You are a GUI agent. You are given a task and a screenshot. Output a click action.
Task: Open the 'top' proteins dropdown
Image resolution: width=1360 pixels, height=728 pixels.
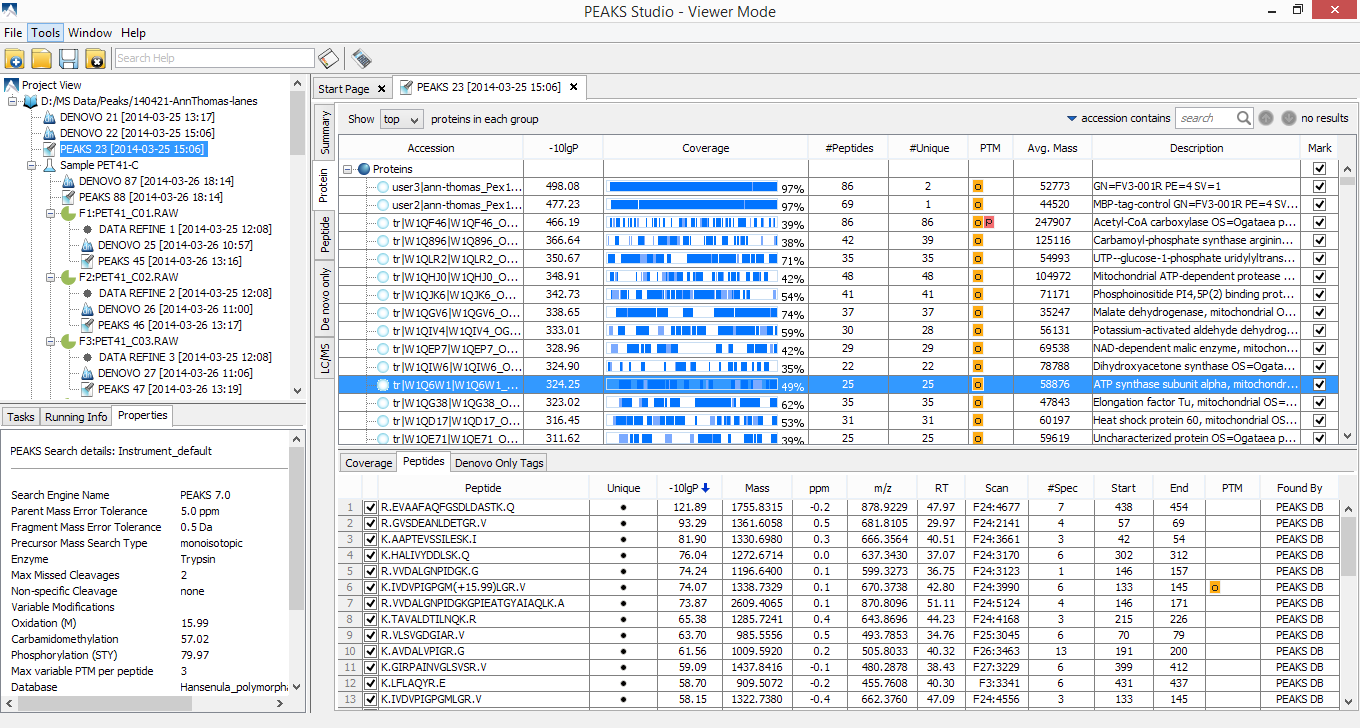403,119
